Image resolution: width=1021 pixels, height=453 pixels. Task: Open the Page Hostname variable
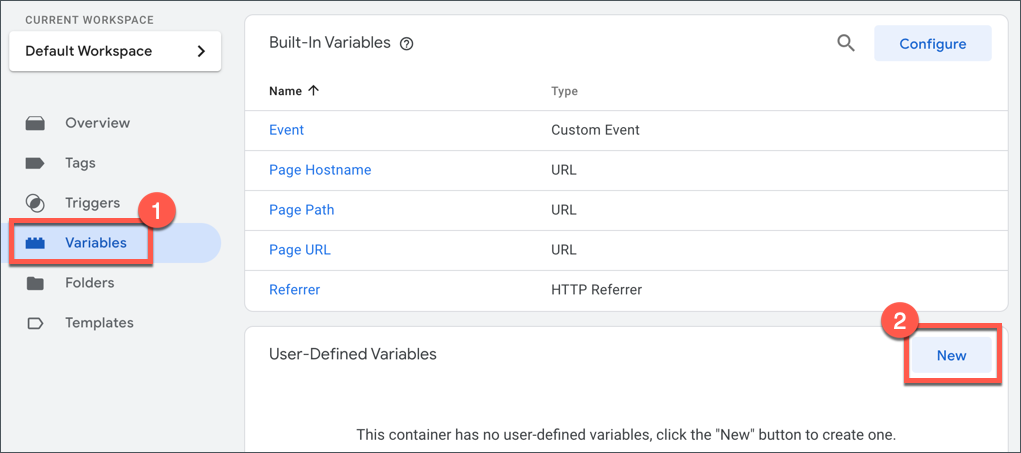(320, 170)
